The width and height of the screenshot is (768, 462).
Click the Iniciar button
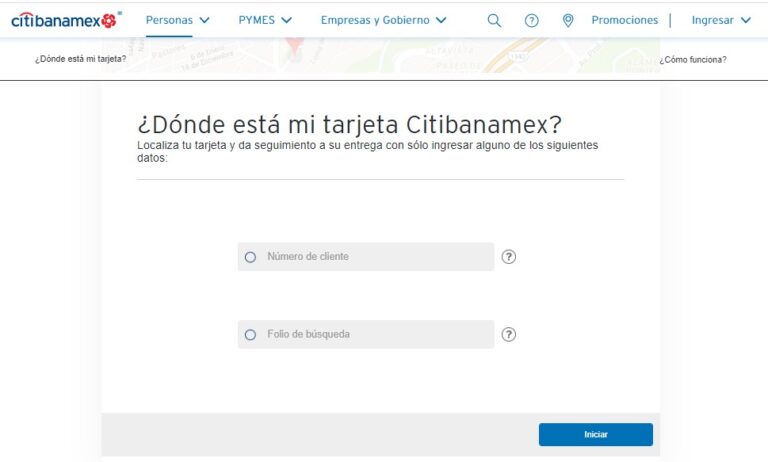(596, 435)
